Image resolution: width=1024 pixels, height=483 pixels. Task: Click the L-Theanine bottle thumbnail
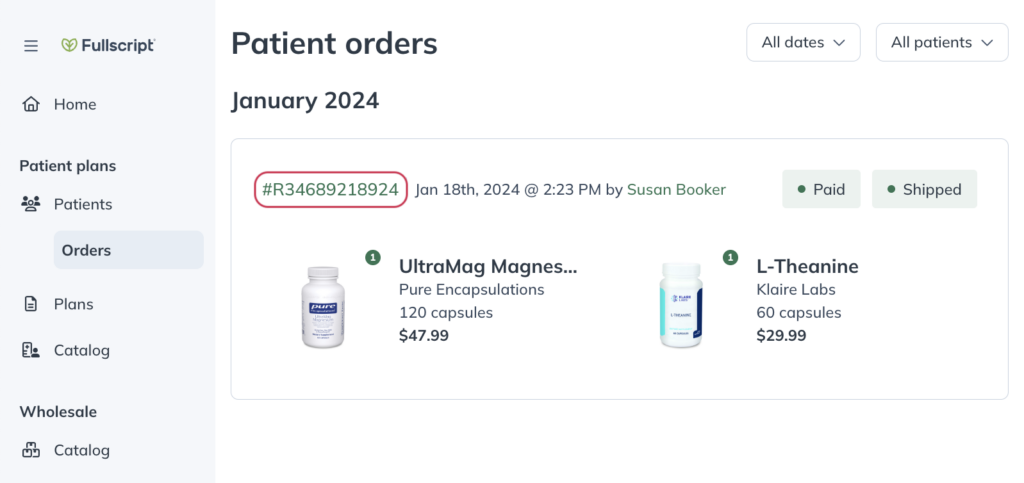coord(681,305)
